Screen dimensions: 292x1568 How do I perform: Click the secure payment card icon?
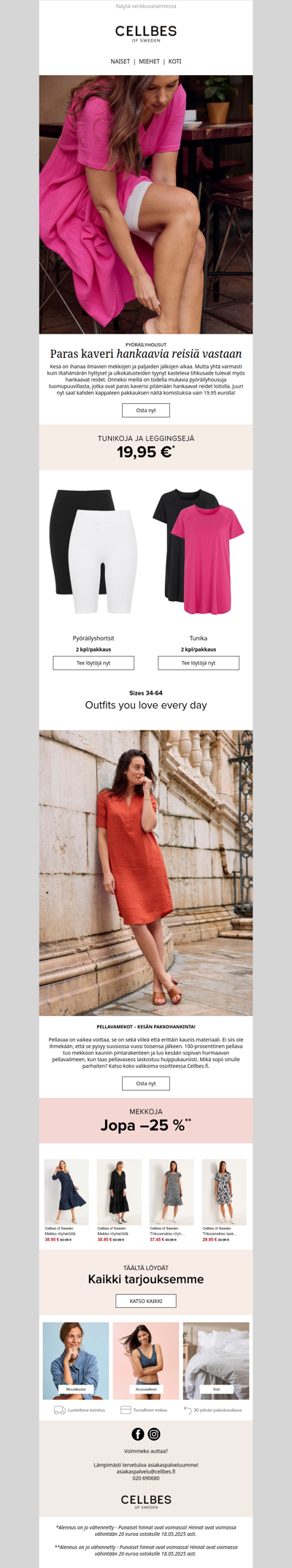[x=126, y=1410]
